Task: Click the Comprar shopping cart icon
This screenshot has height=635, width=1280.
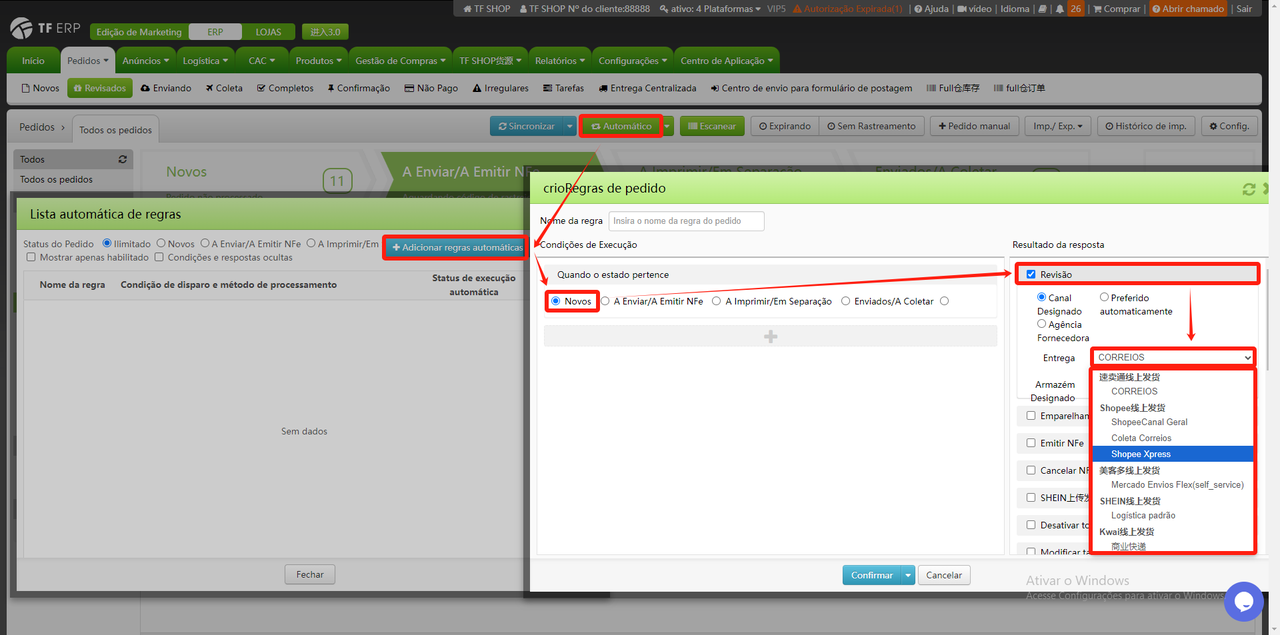Action: tap(1097, 9)
